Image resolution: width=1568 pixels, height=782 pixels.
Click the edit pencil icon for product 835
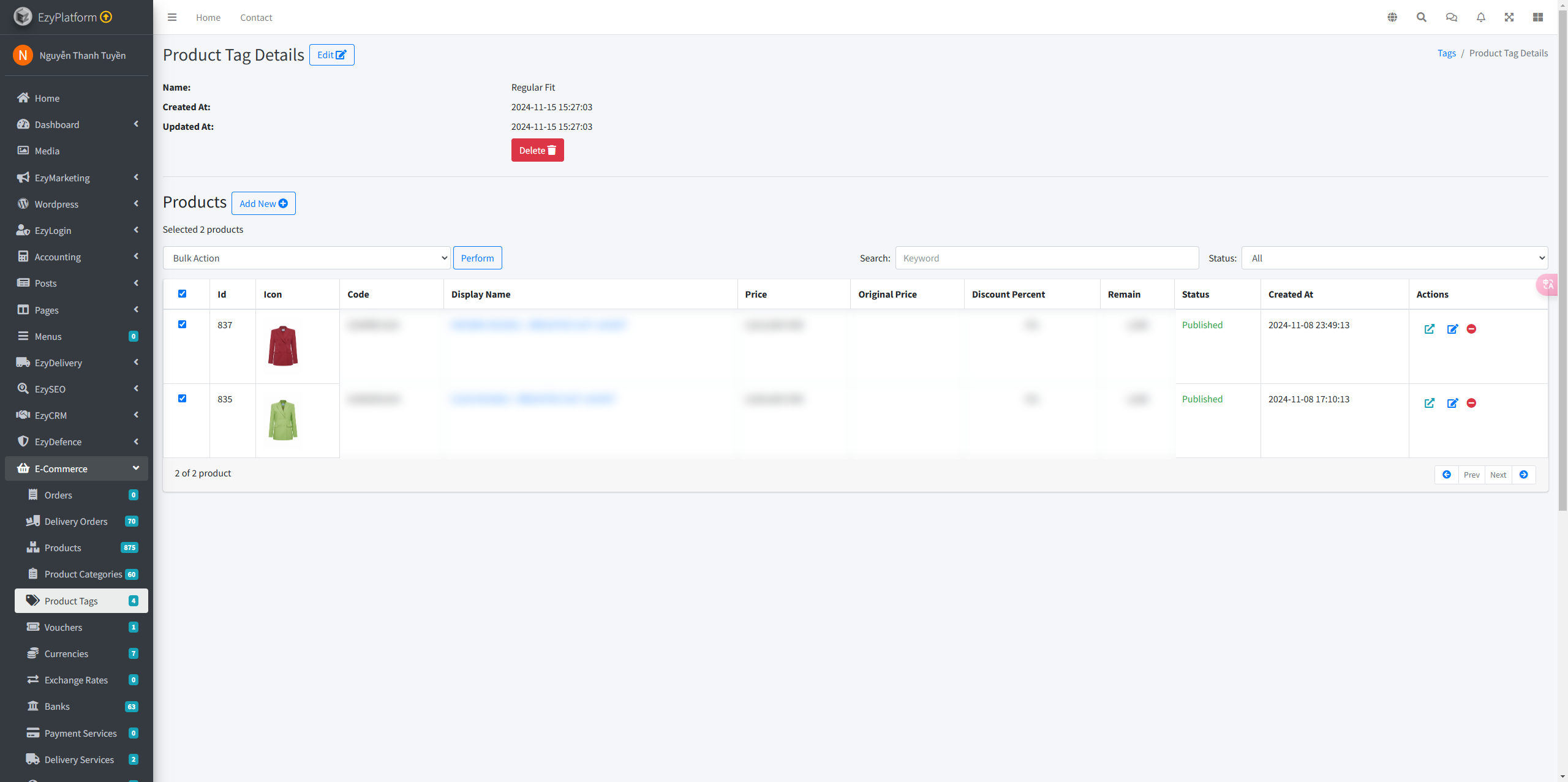click(1452, 404)
